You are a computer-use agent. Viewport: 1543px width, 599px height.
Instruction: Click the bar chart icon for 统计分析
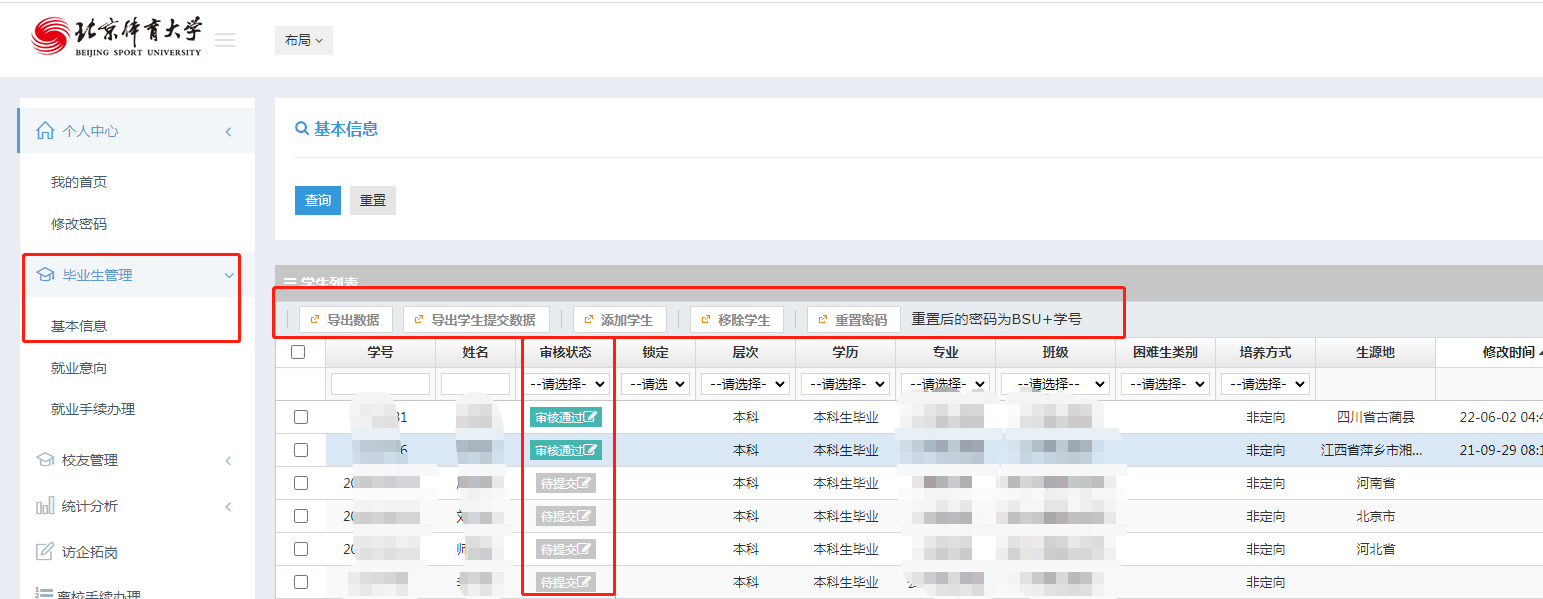45,506
